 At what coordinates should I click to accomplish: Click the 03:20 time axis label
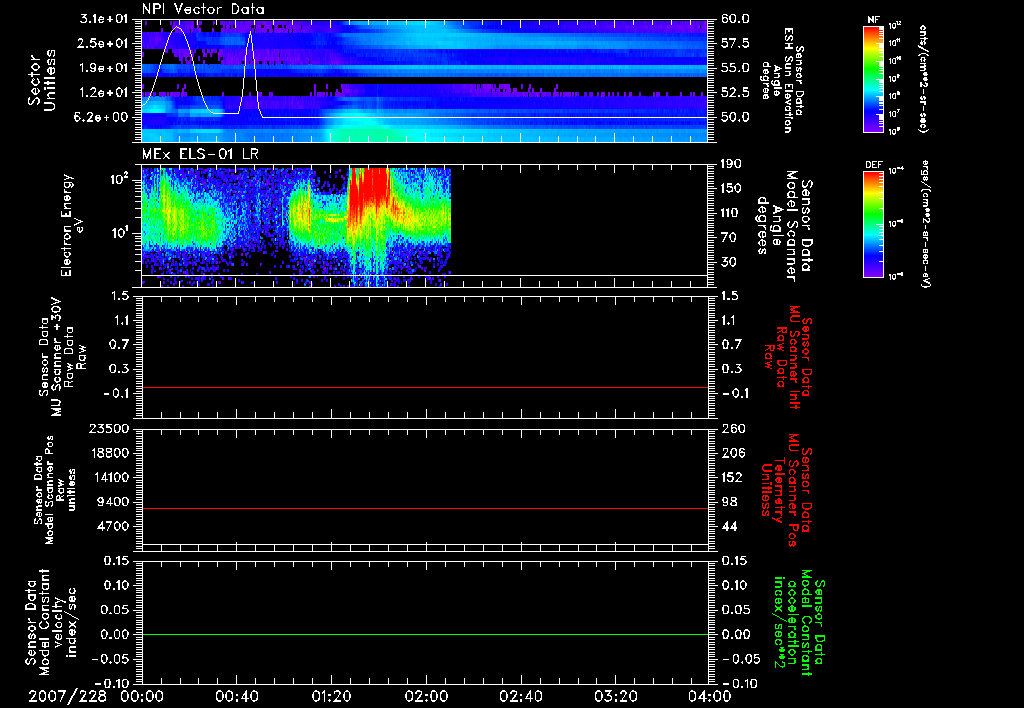coord(615,696)
